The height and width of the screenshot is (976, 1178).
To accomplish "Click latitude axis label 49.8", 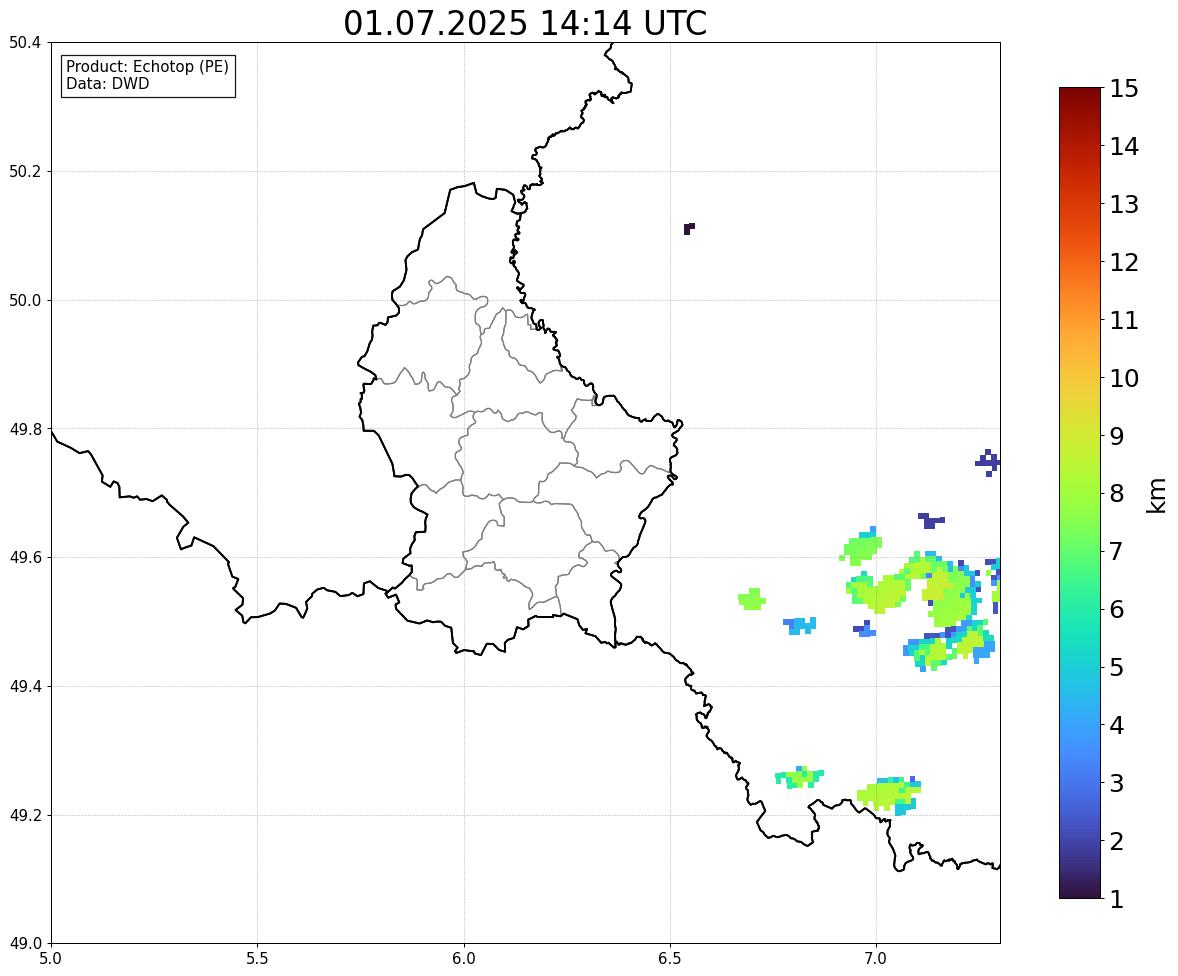I will tap(25, 429).
